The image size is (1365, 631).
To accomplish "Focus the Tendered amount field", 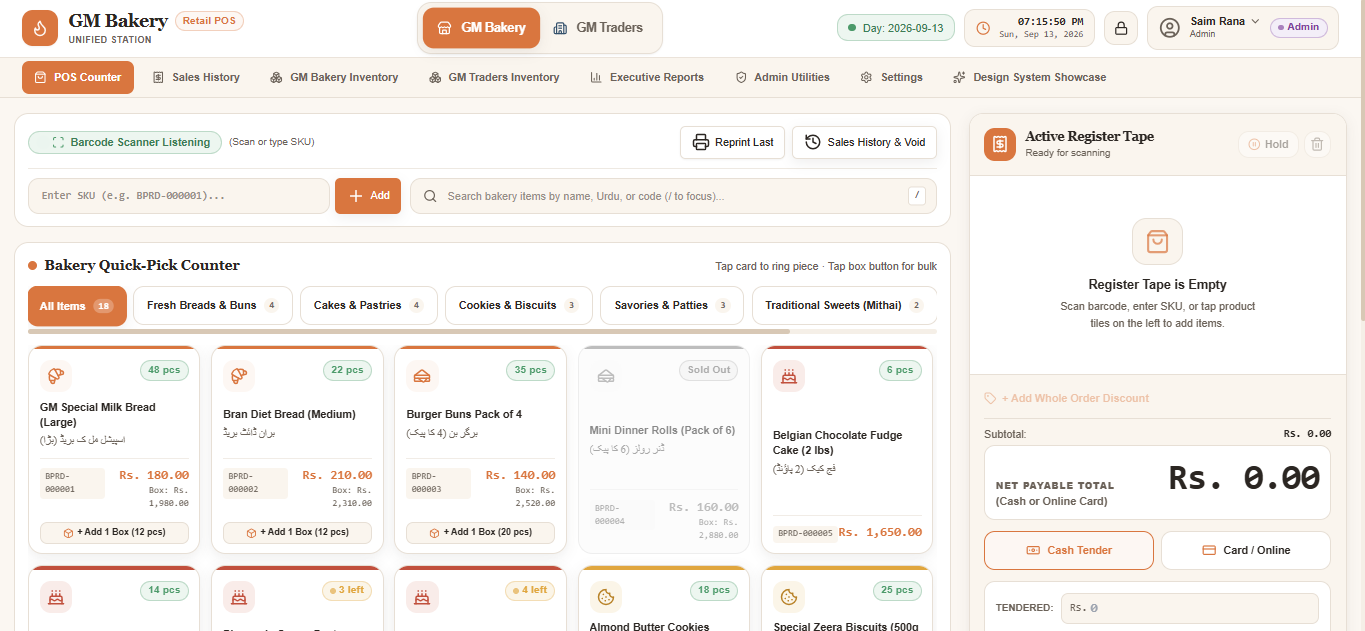I will click(1190, 608).
